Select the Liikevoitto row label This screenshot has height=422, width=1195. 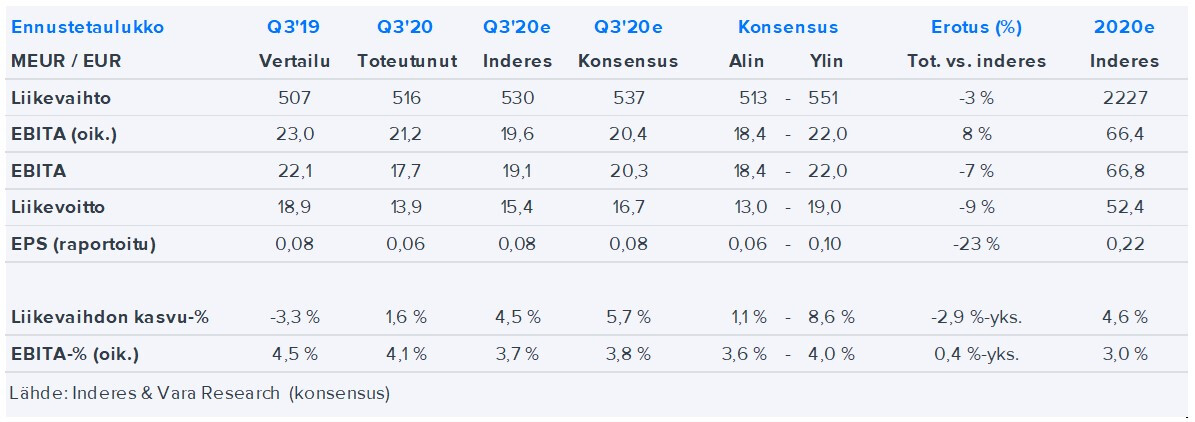point(58,208)
